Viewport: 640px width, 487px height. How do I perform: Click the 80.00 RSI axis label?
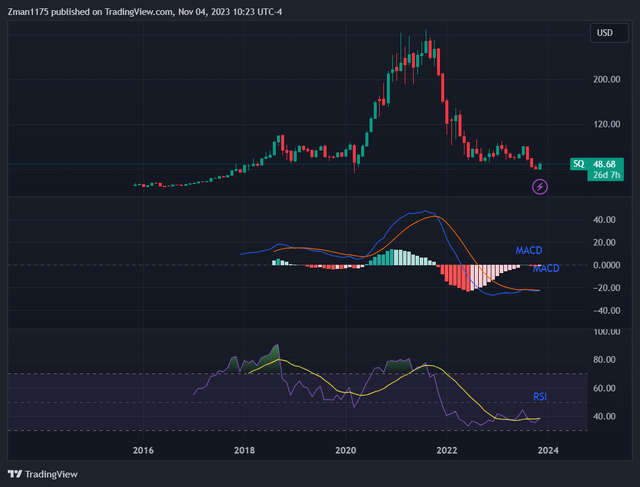click(606, 360)
